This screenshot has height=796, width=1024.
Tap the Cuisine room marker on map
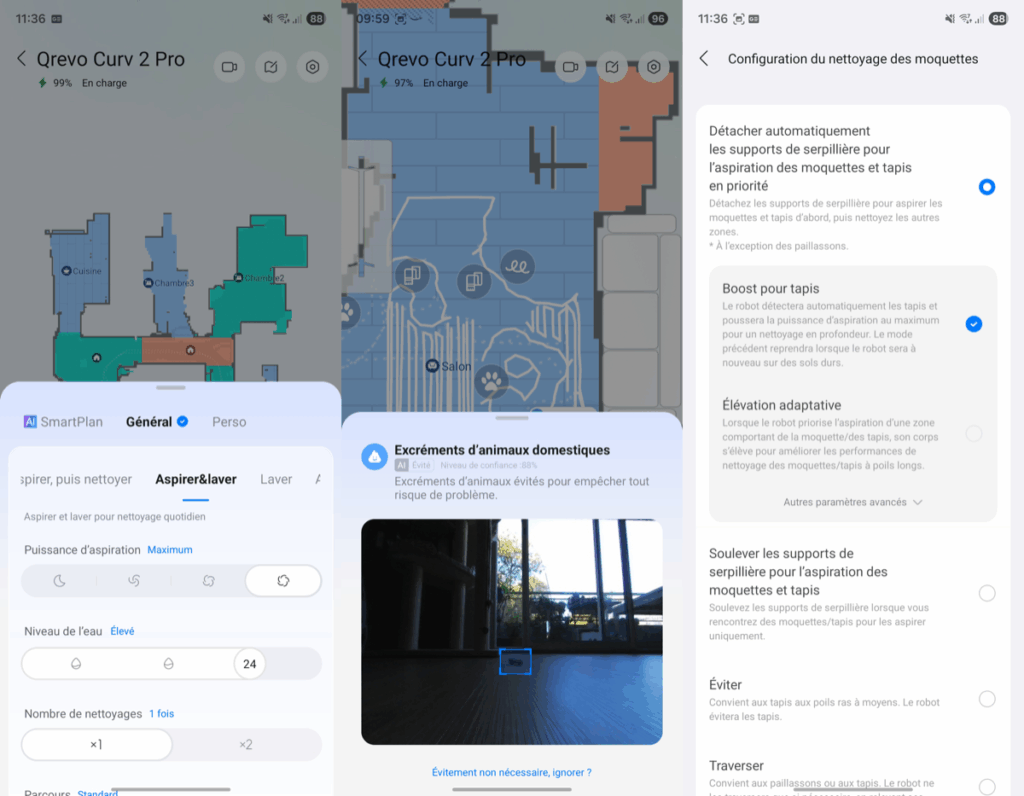[66, 271]
